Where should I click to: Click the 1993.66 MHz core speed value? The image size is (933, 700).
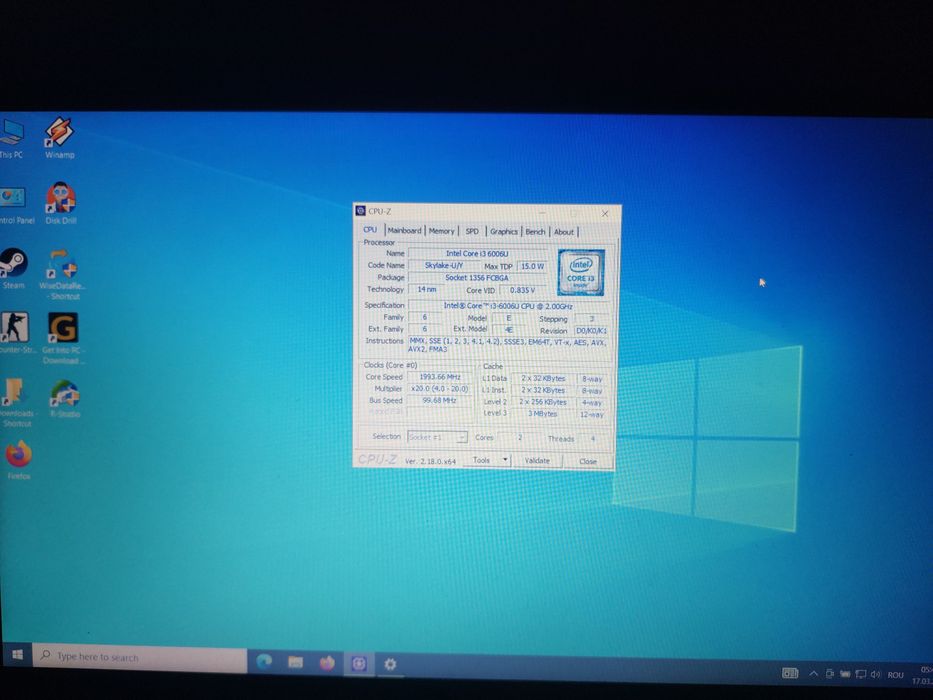(x=440, y=377)
